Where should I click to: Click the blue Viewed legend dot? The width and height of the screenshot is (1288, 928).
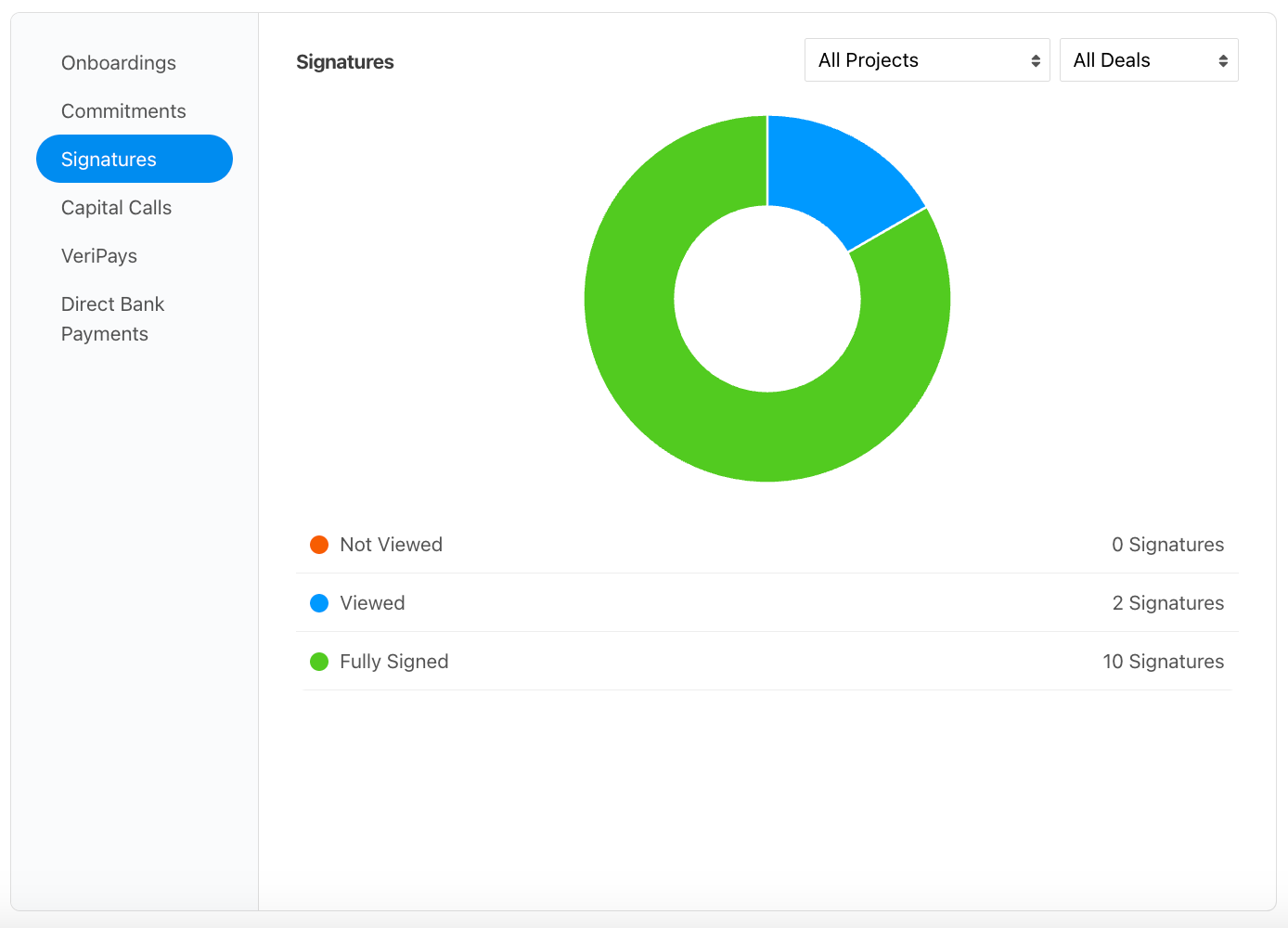click(x=319, y=603)
